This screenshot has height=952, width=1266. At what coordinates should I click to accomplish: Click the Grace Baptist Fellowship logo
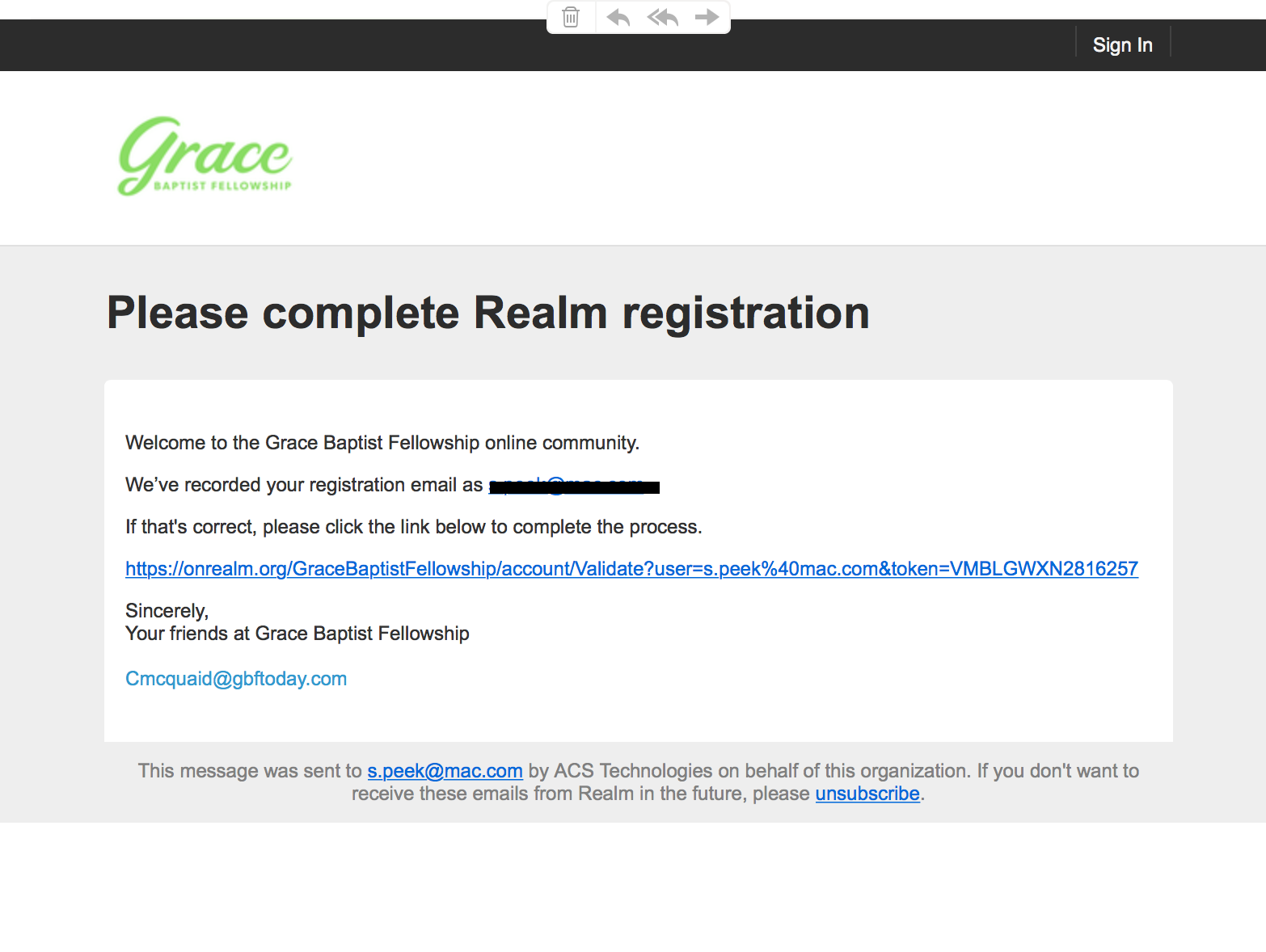click(x=205, y=156)
